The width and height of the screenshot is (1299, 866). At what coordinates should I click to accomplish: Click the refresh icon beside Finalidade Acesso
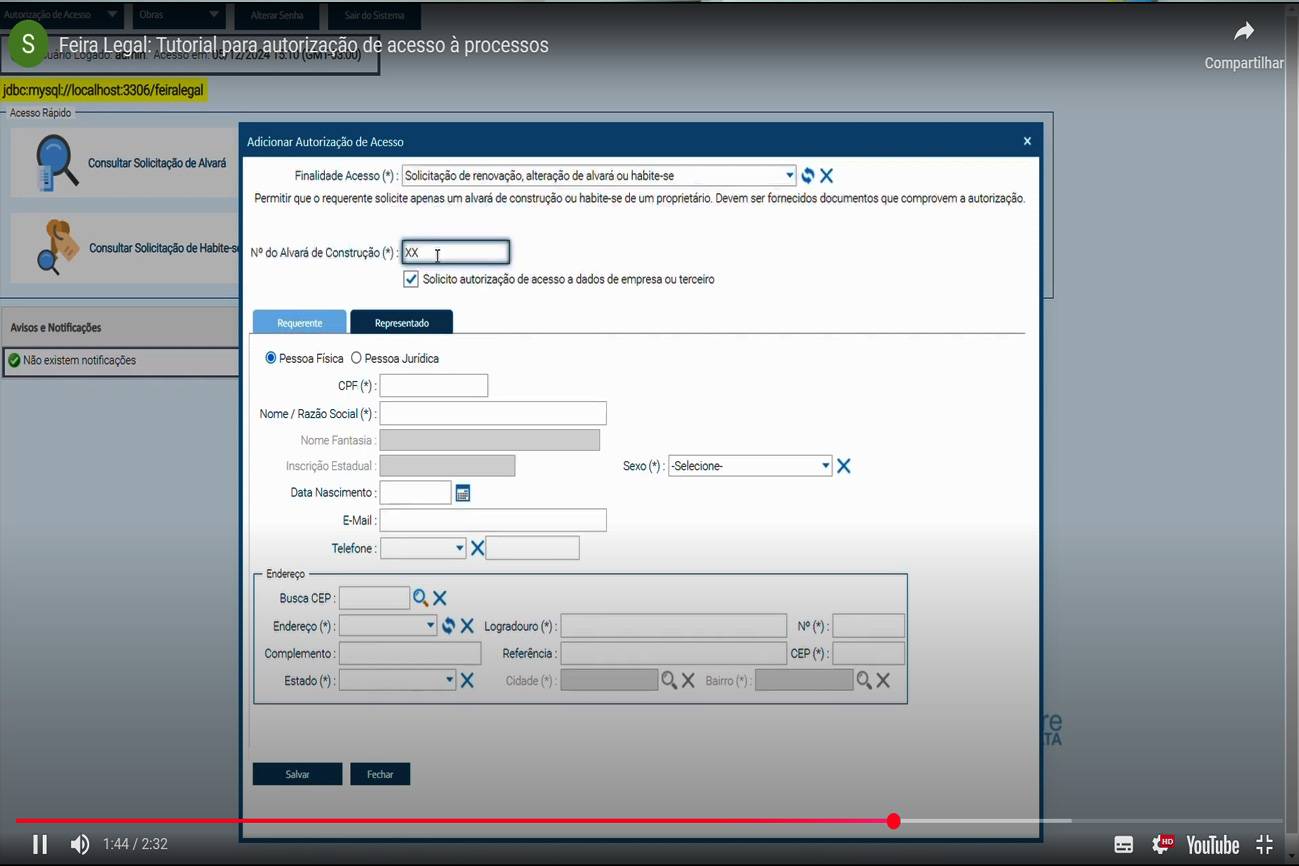[x=808, y=176]
